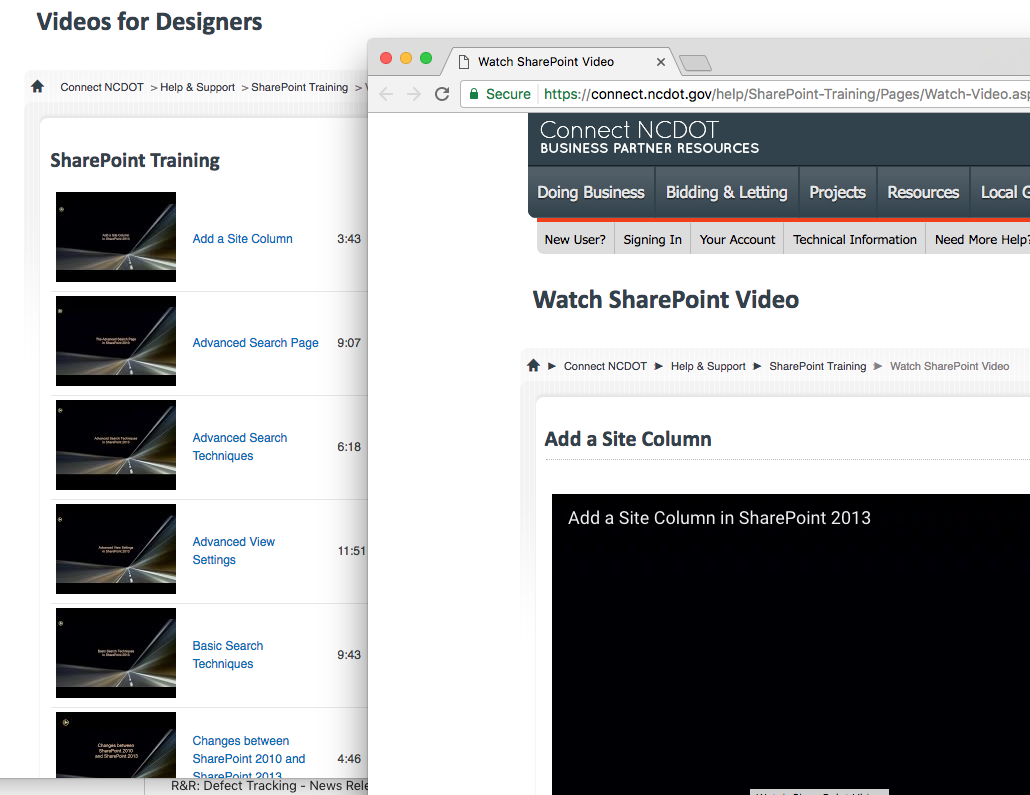Open the Technical Information link
1030x795 pixels.
tap(855, 240)
